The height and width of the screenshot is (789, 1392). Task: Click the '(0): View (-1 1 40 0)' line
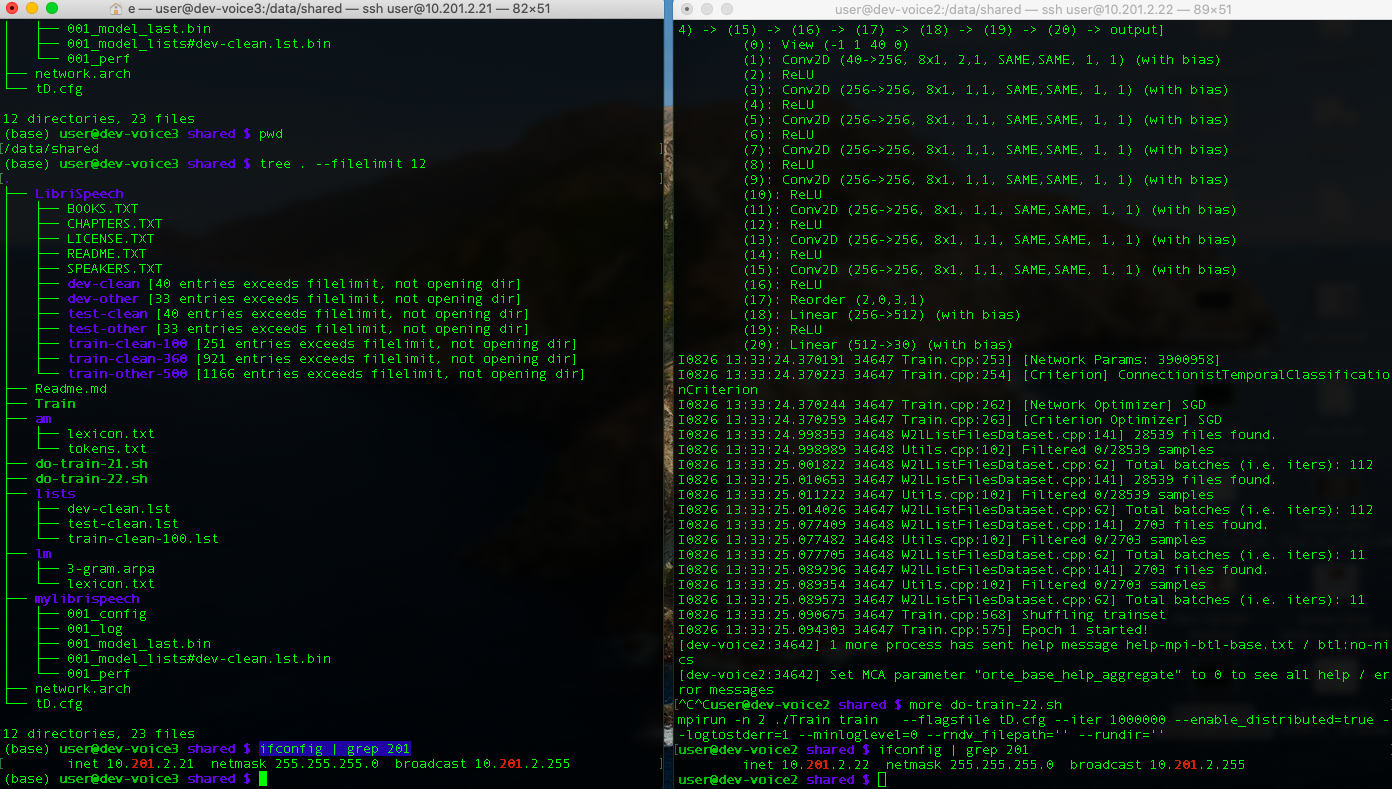(x=827, y=45)
